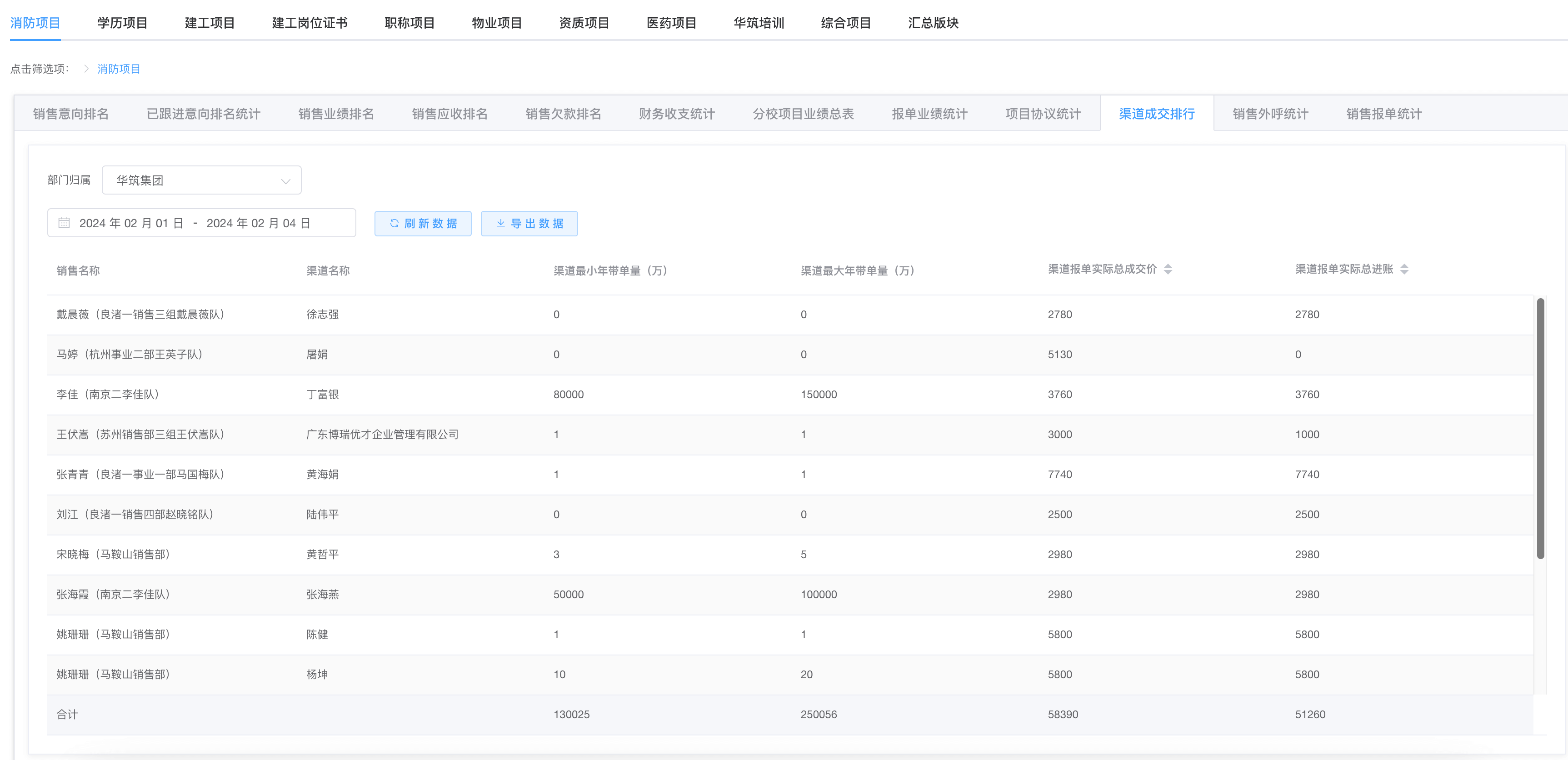Select the row for 李佳（南京二李佳队）

pyautogui.click(x=108, y=395)
